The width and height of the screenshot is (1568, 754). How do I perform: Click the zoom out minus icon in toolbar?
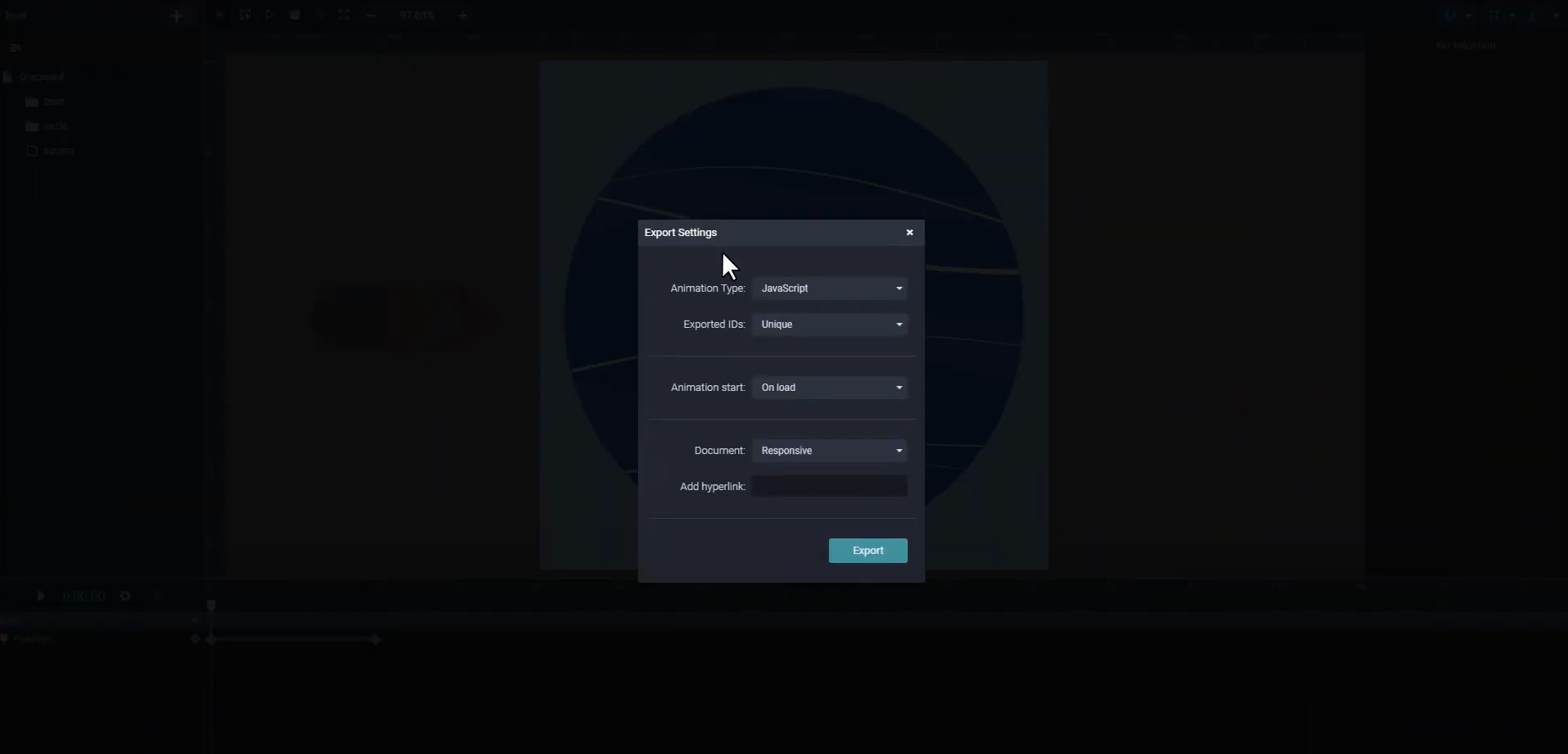point(371,15)
